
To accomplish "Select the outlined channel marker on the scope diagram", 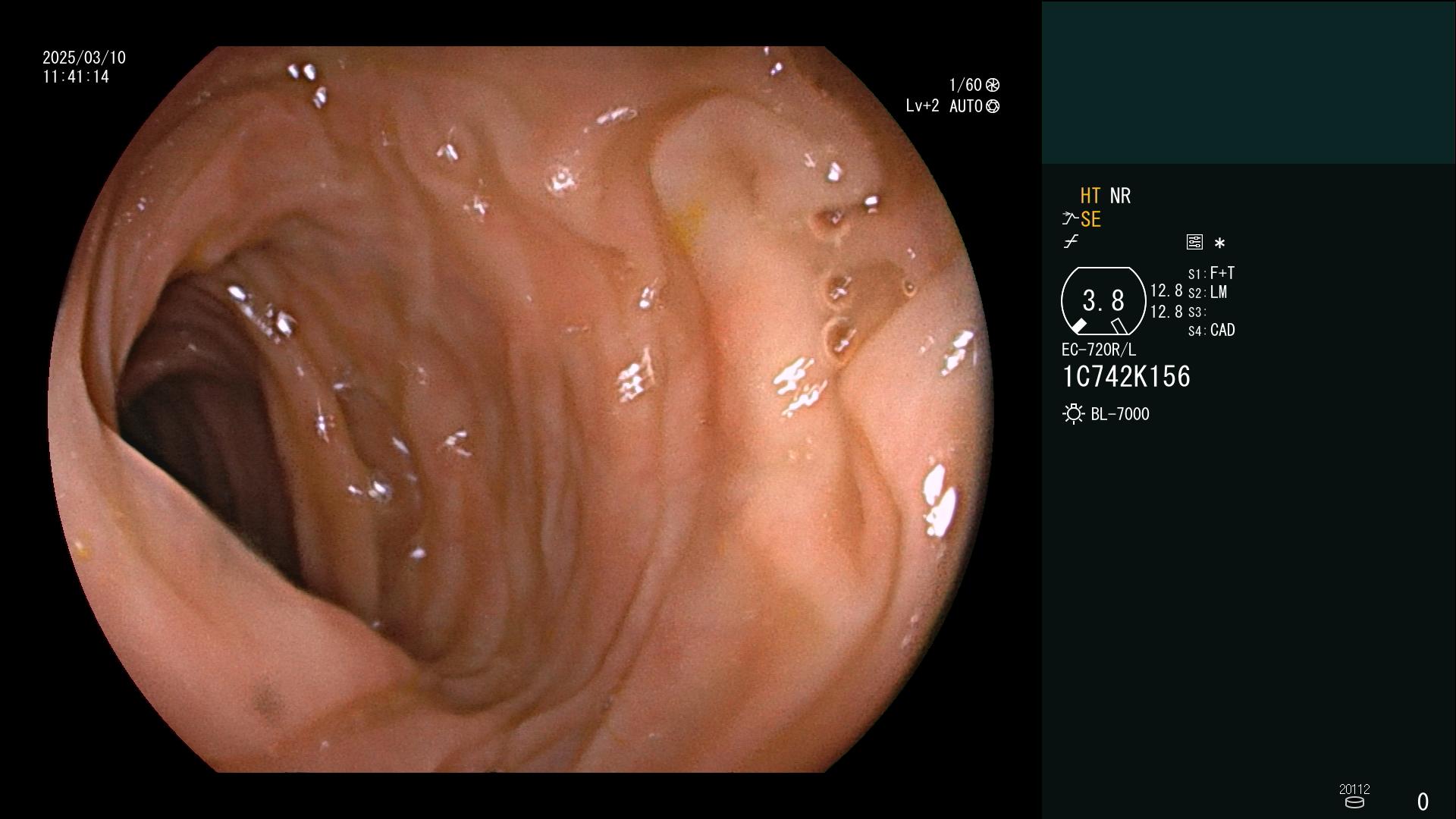I will pos(1119,326).
